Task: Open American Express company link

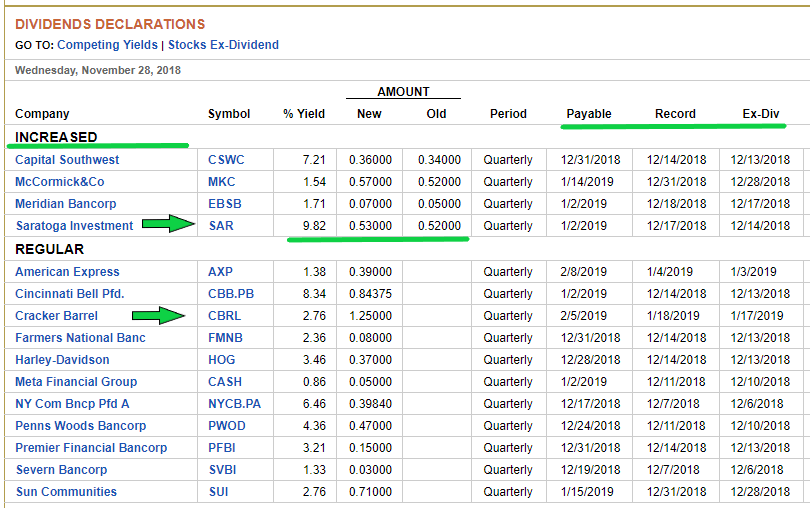Action: pos(67,272)
